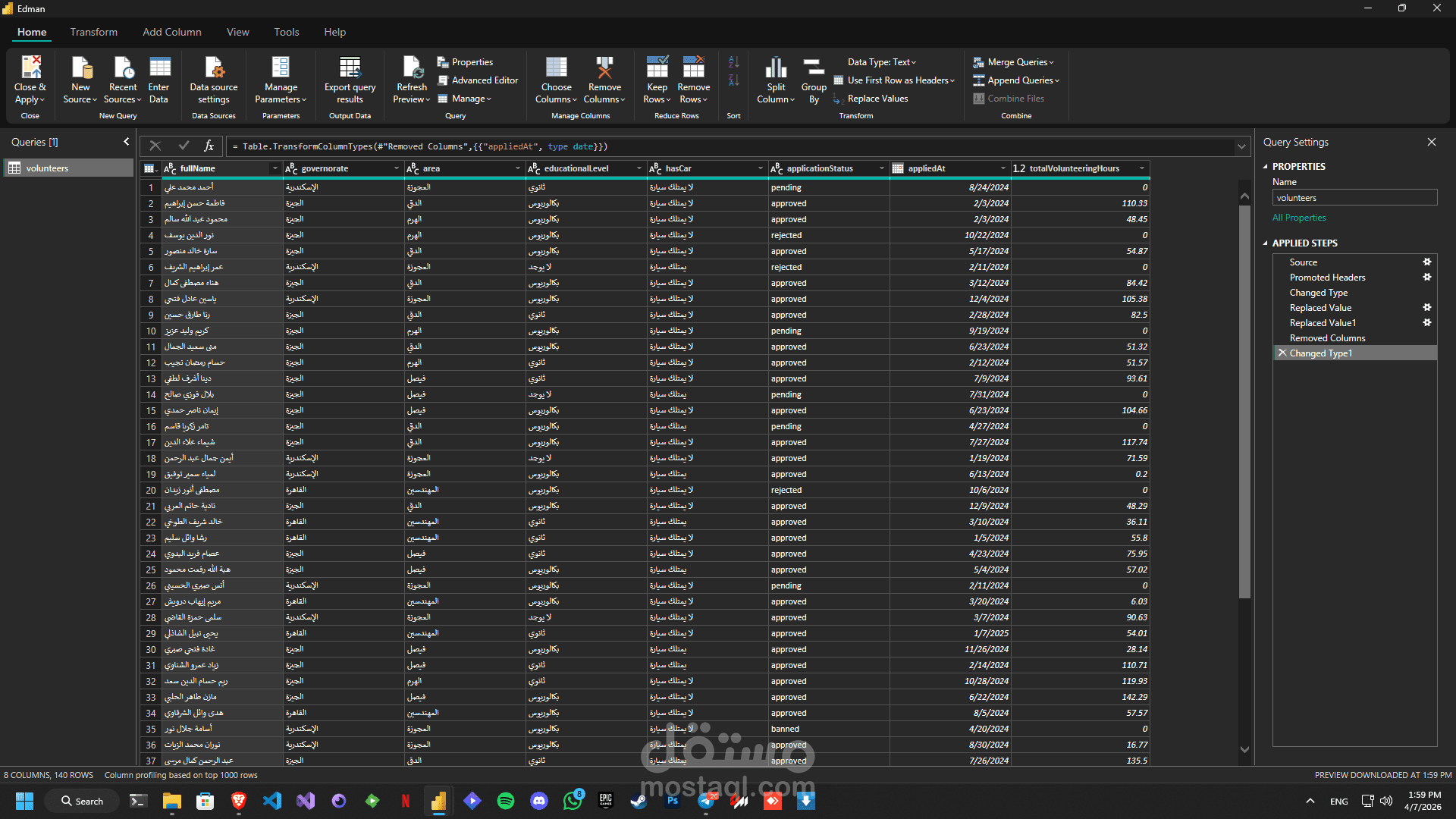Viewport: 1456px width, 819px height.
Task: Click the Enter Data icon
Action: 159,67
